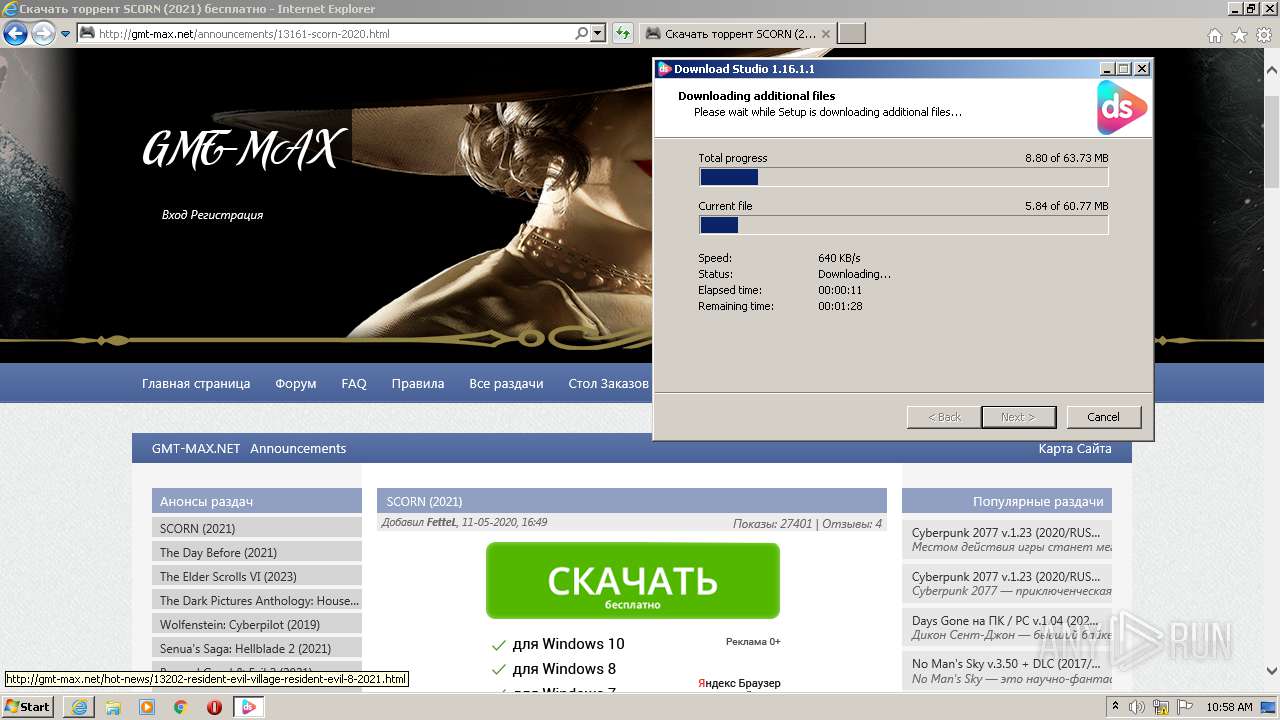1280x720 pixels.
Task: Open Senua's Saga: Hellblade 2 link
Action: coord(257,648)
